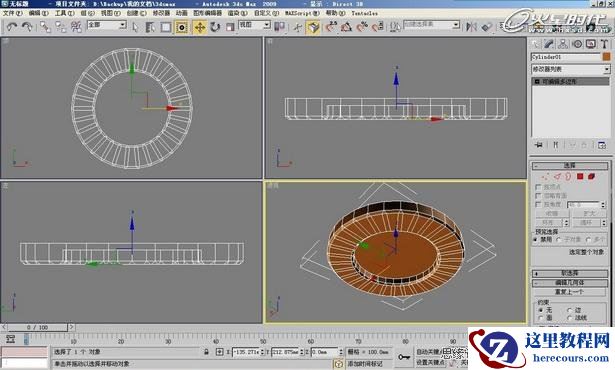Select Border sub-object level icon
This screenshot has height=370, width=615.
click(x=568, y=177)
